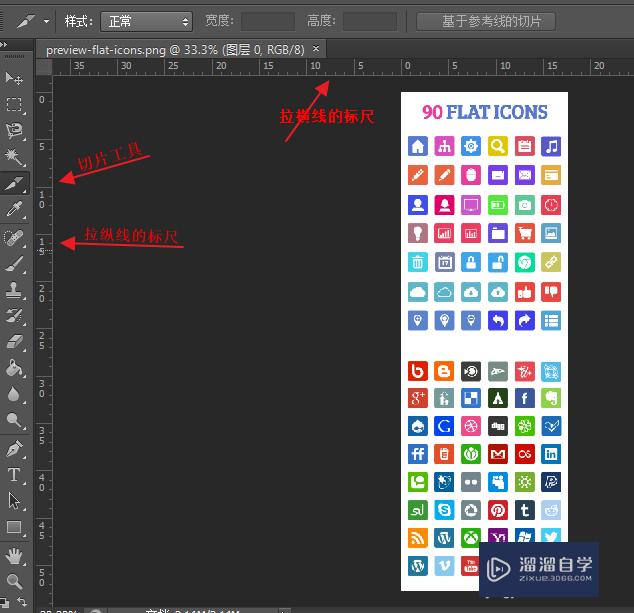This screenshot has width=634, height=613.
Task: Click the Skype icon in canvas
Action: (444, 510)
